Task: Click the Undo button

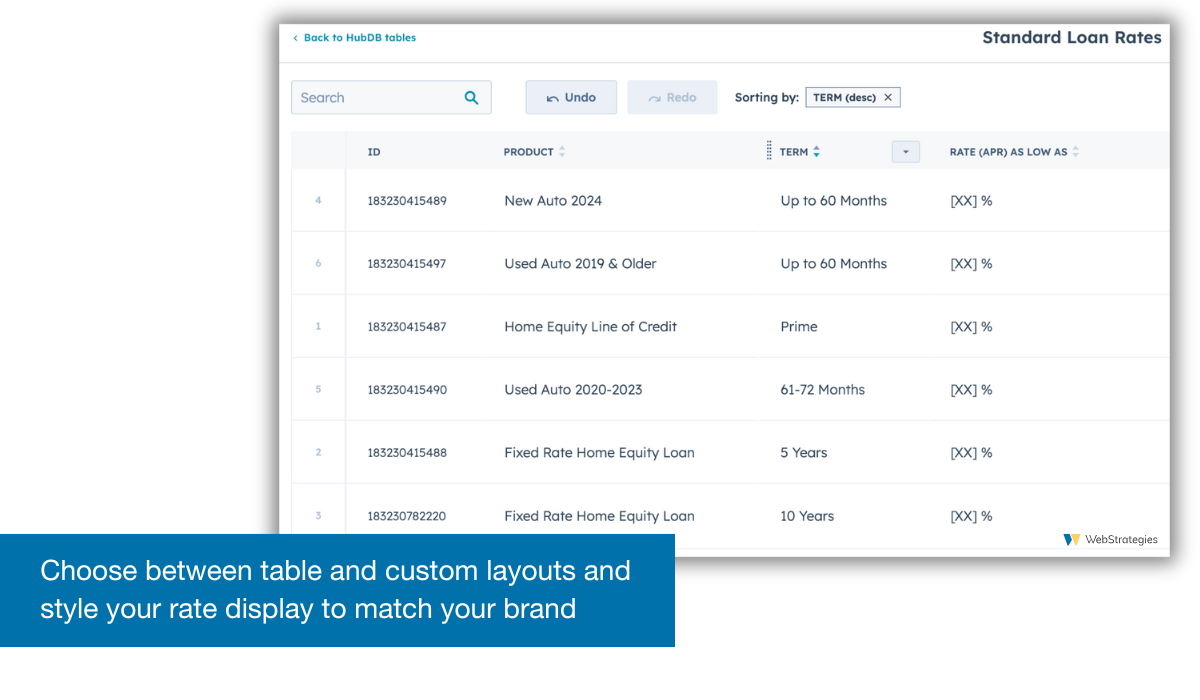Action: click(571, 97)
